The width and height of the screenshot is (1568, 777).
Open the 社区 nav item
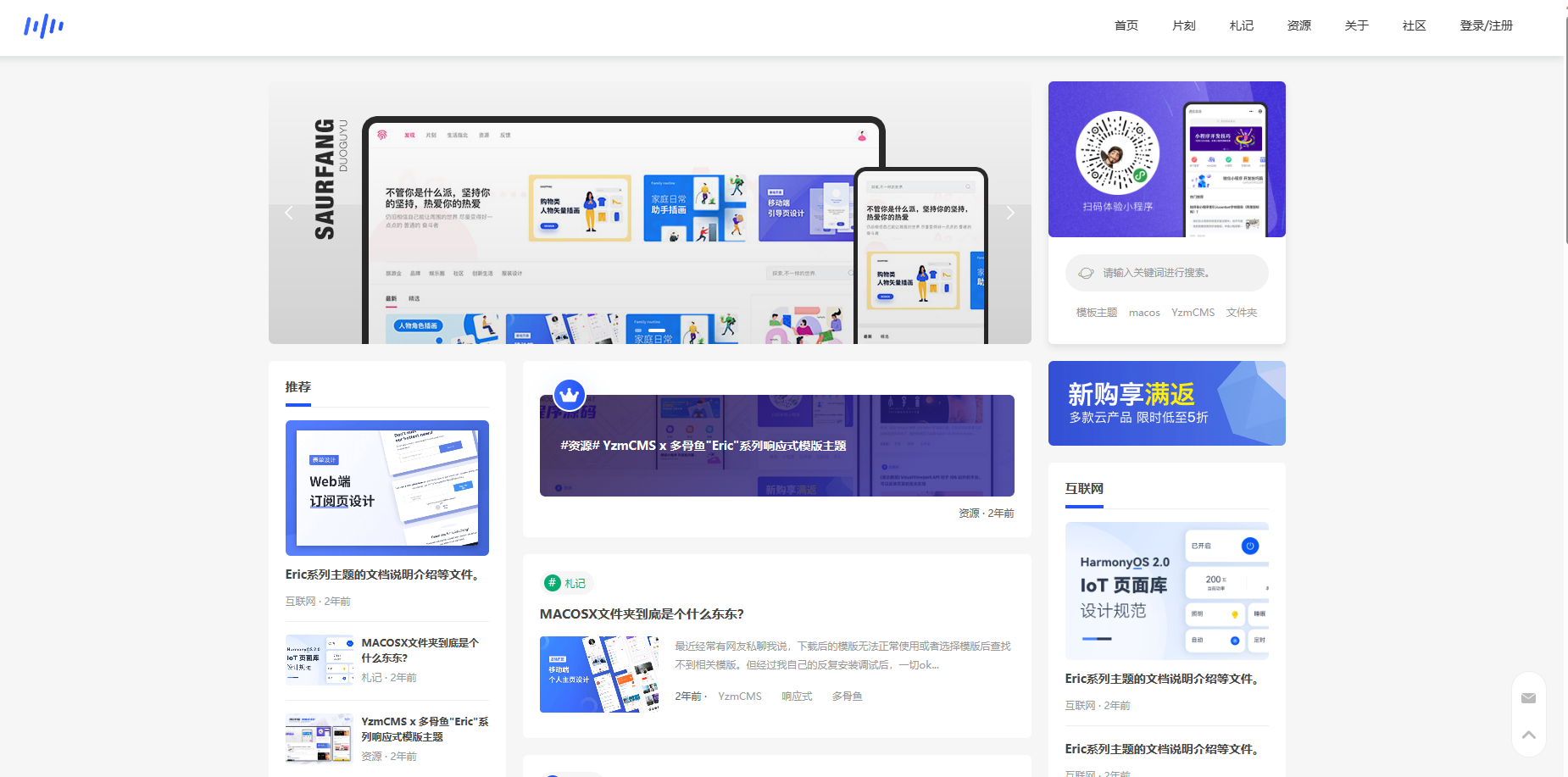coord(1415,25)
